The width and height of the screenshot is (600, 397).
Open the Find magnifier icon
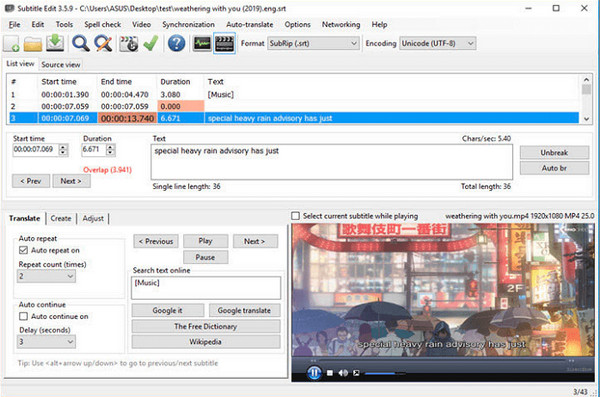click(x=81, y=44)
